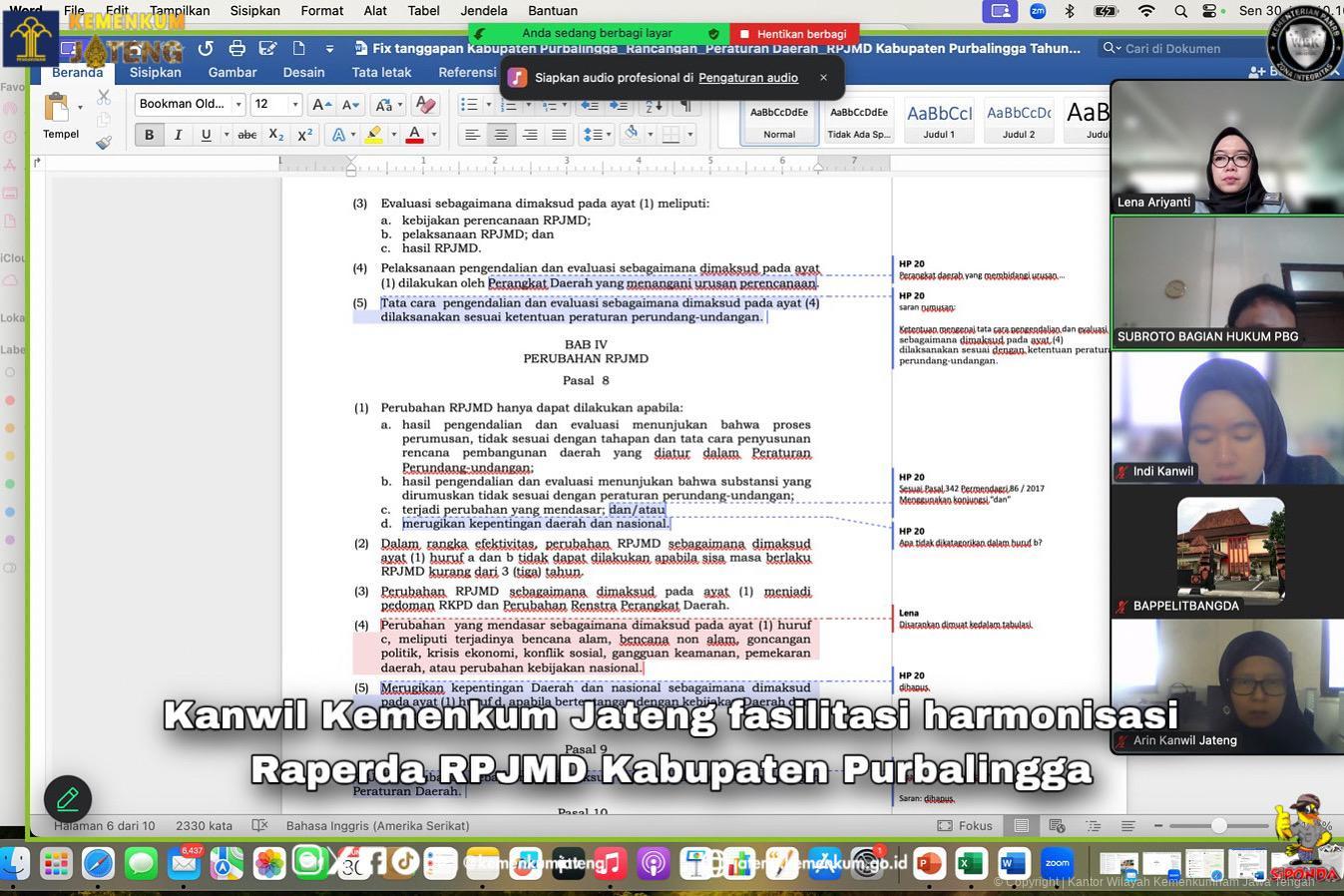Viewport: 1344px width, 896px height.
Task: Click the Format Painter brush icon
Action: pos(104,143)
